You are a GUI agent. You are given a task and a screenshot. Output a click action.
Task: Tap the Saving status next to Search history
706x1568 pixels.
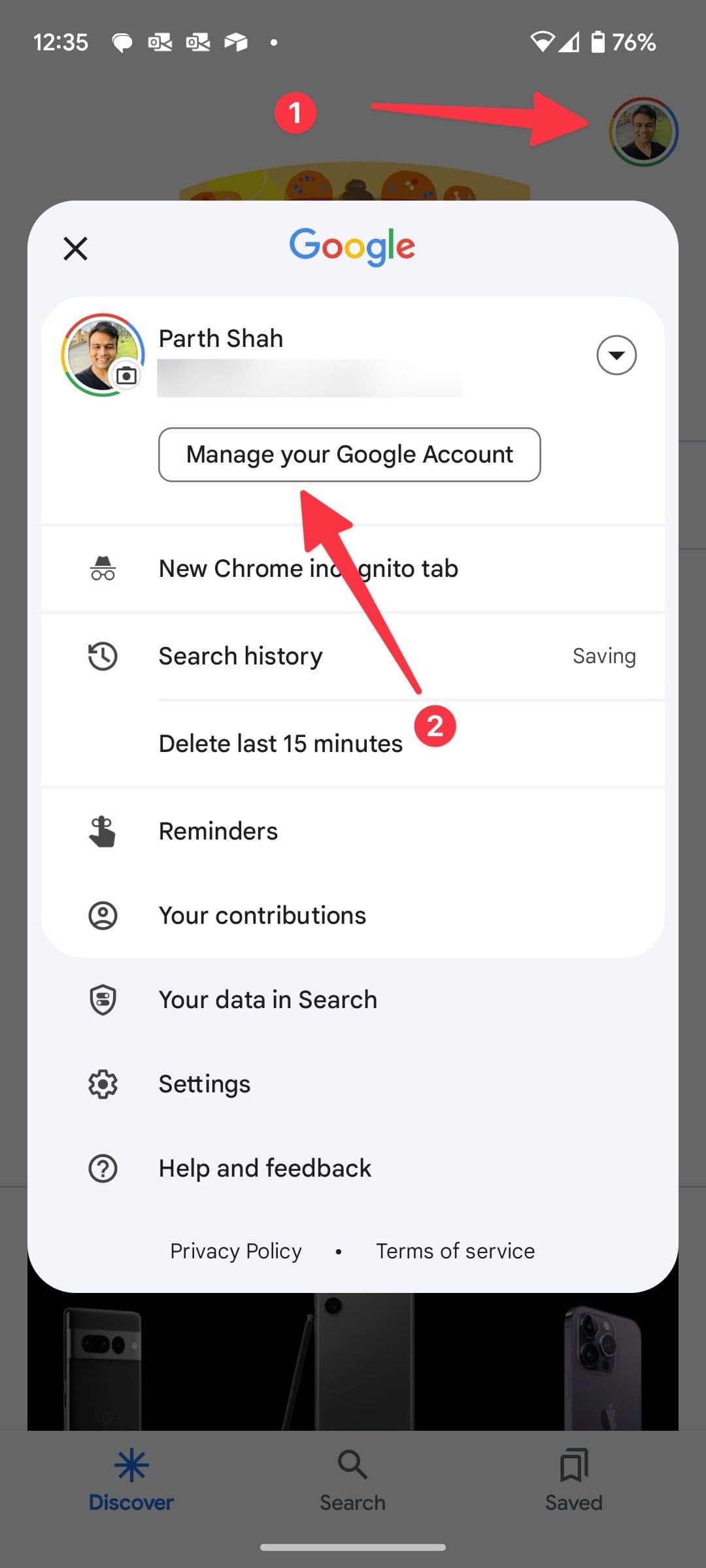pos(603,656)
